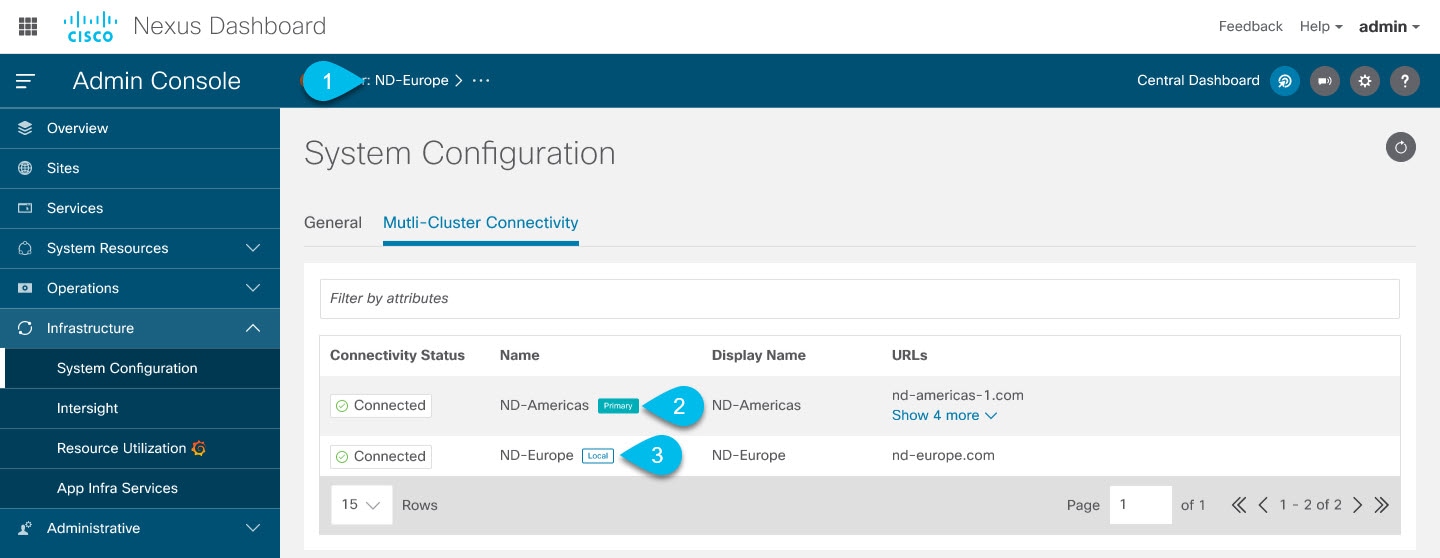Expand Show 4 more URLs
The width and height of the screenshot is (1440, 558).
pyautogui.click(x=944, y=415)
